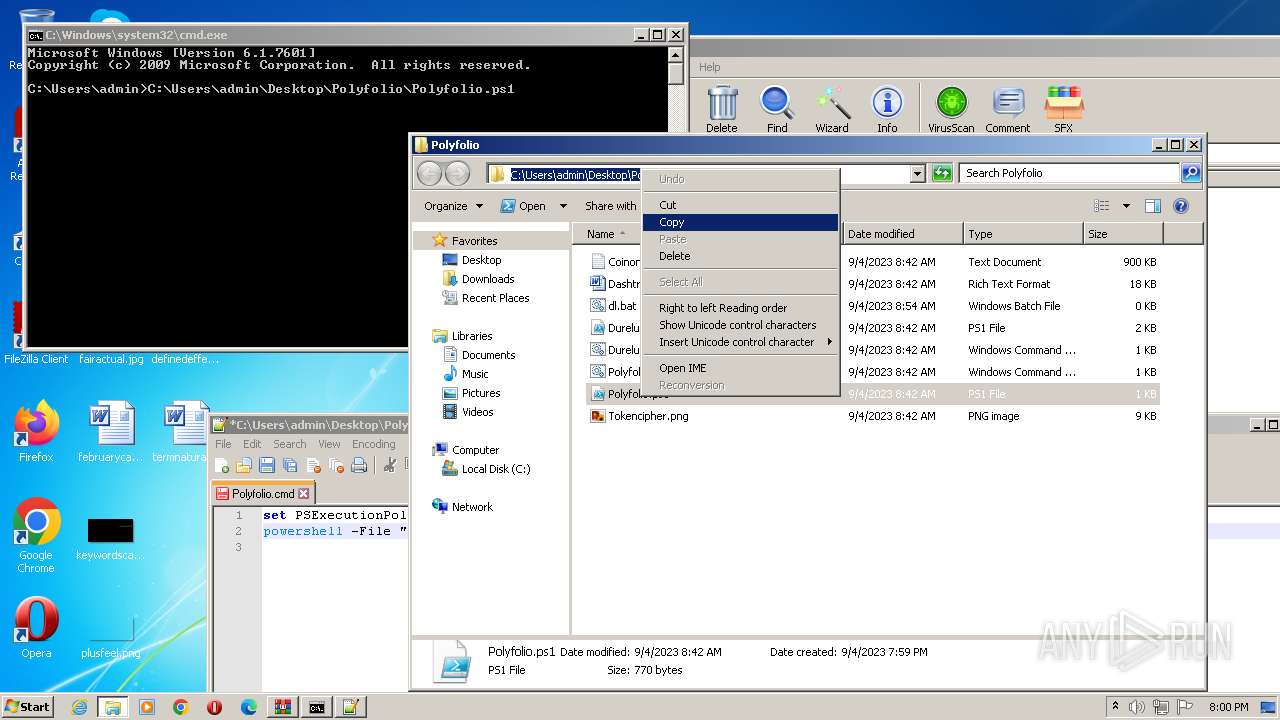Expand the Open button dropdown arrow
This screenshot has width=1280, height=720.
563,206
